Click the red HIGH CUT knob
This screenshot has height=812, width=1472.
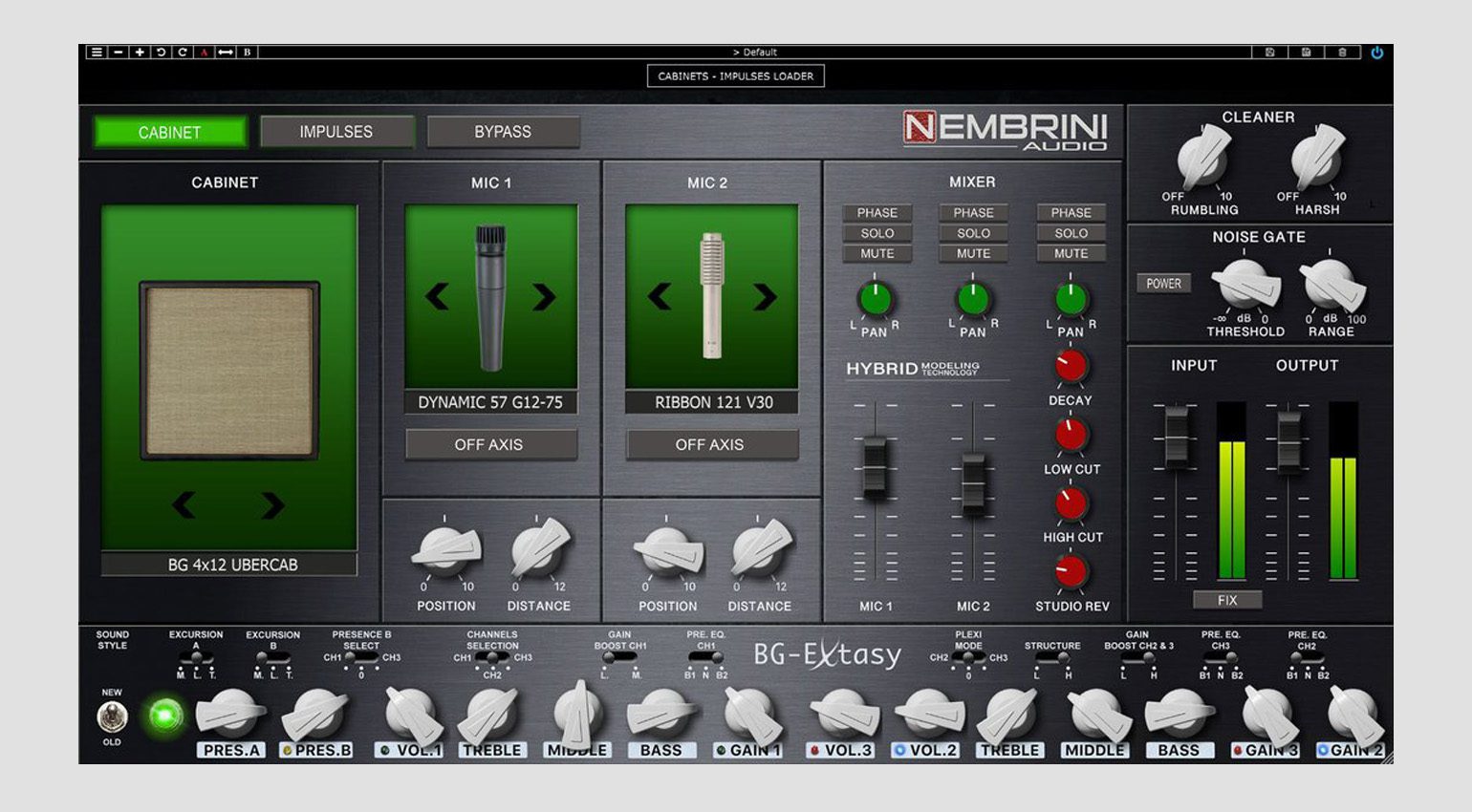pyautogui.click(x=1071, y=503)
